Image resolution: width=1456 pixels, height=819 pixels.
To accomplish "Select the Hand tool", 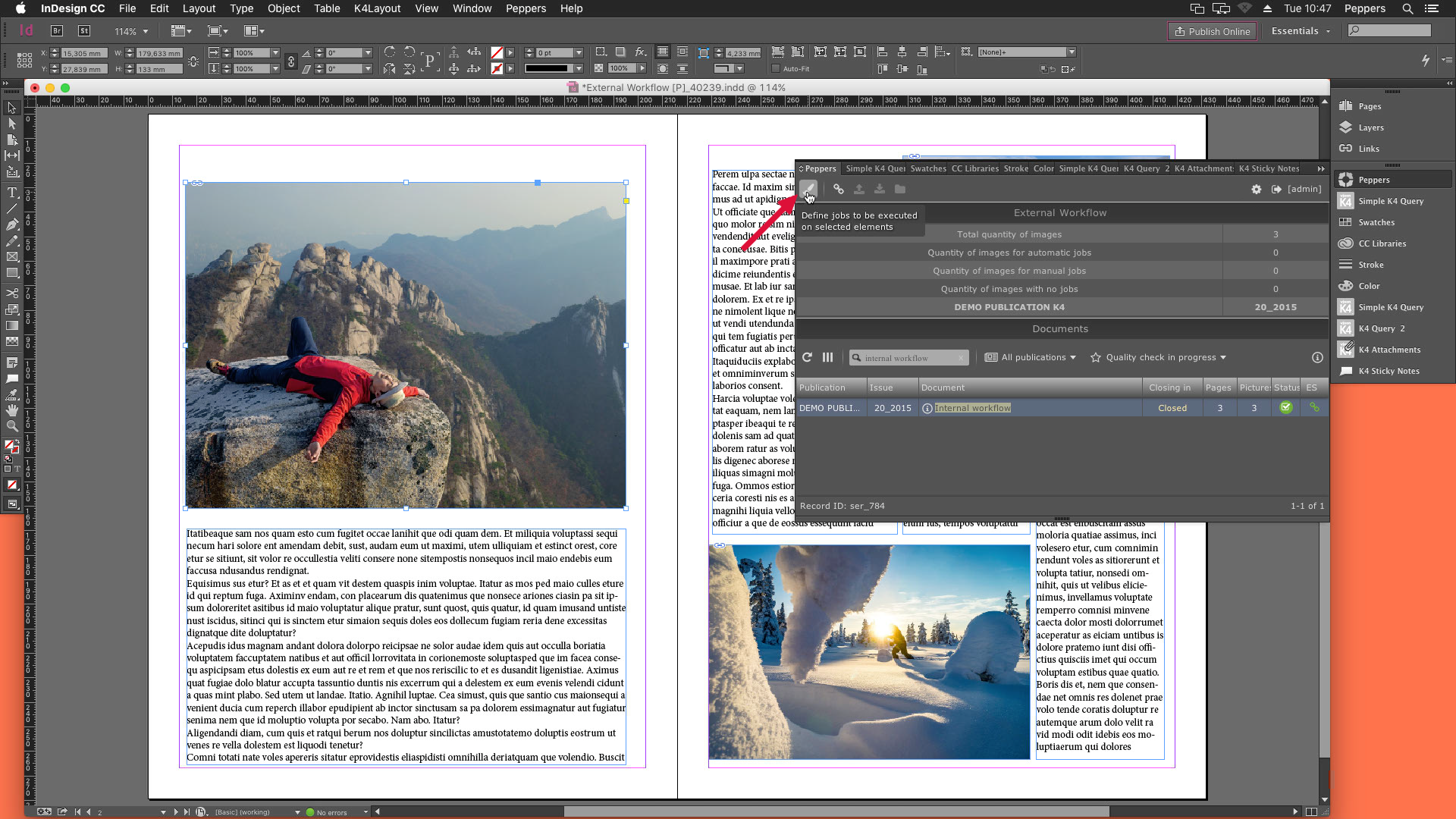I will [x=12, y=410].
